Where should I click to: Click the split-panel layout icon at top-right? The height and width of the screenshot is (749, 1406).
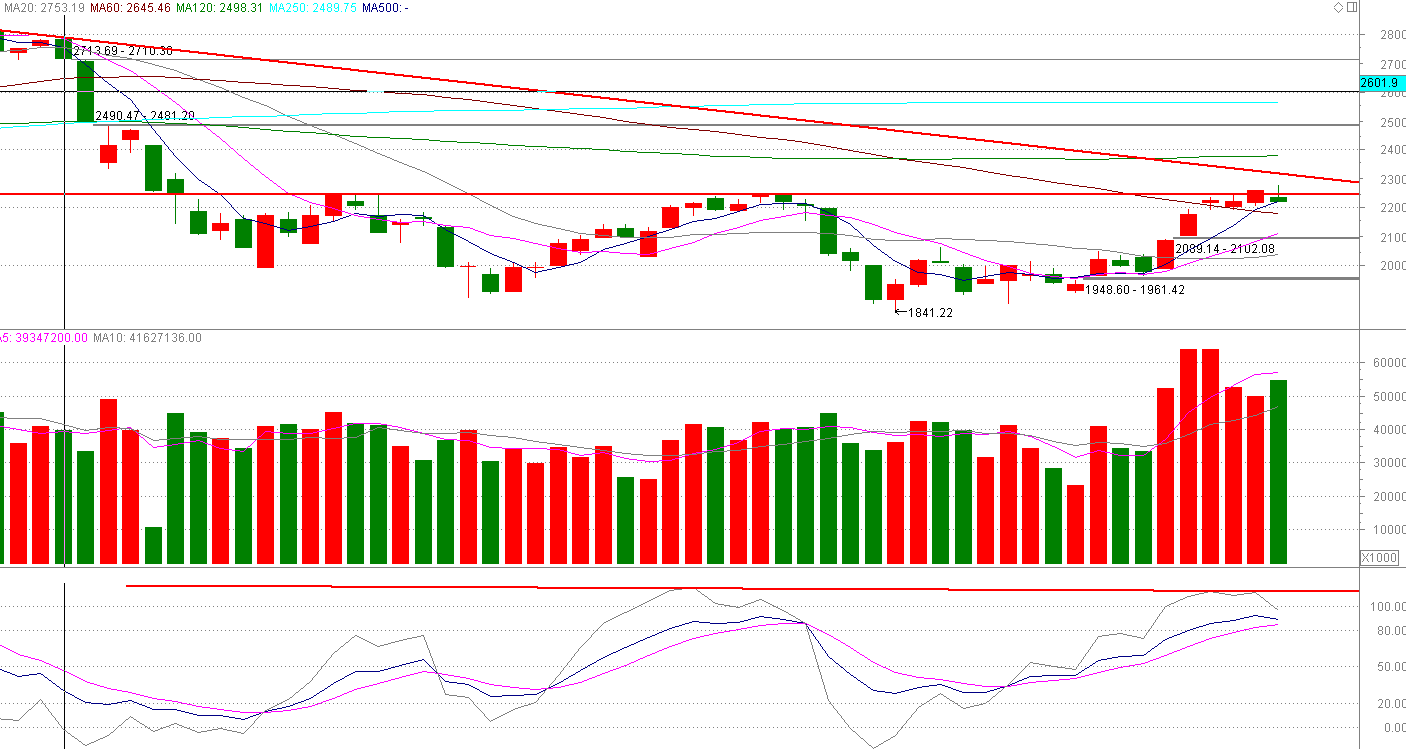(x=1353, y=7)
